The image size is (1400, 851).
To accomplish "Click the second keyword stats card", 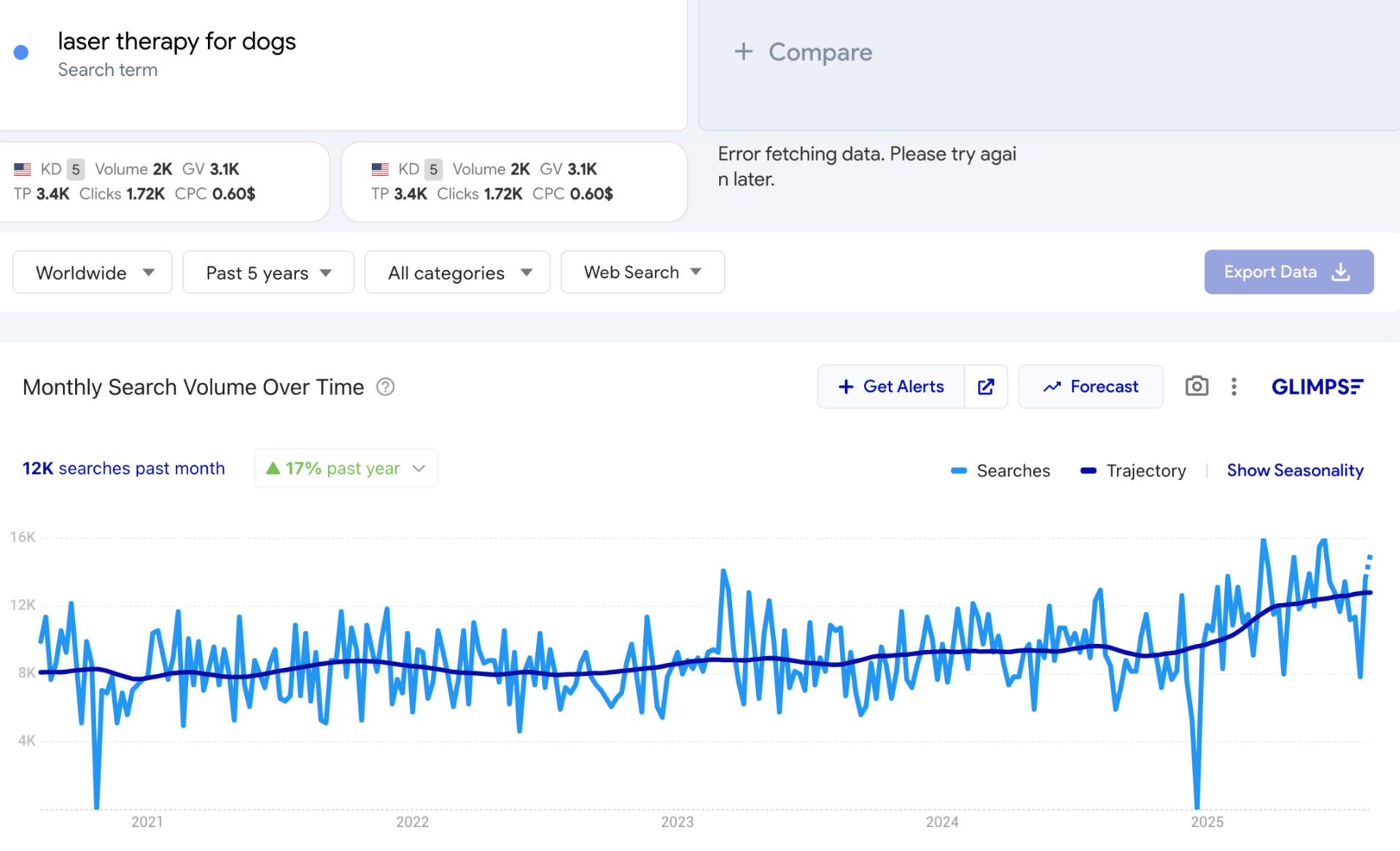I will (x=514, y=182).
